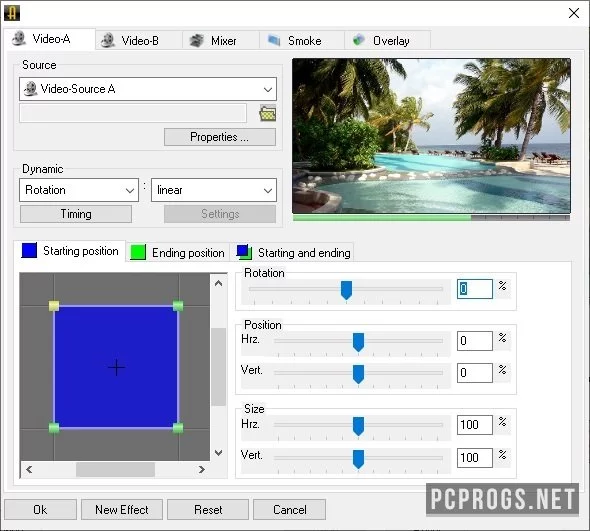Viewport: 590px width, 531px height.
Task: Click the green top-right corner handle
Action: 178,306
